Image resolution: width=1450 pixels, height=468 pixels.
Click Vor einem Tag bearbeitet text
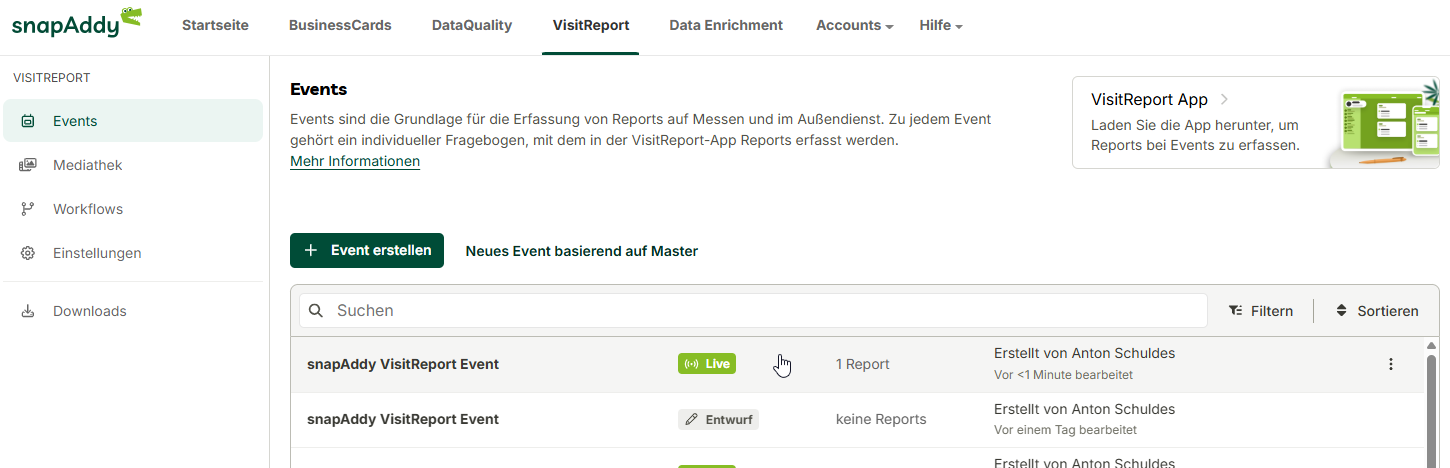coord(1065,430)
